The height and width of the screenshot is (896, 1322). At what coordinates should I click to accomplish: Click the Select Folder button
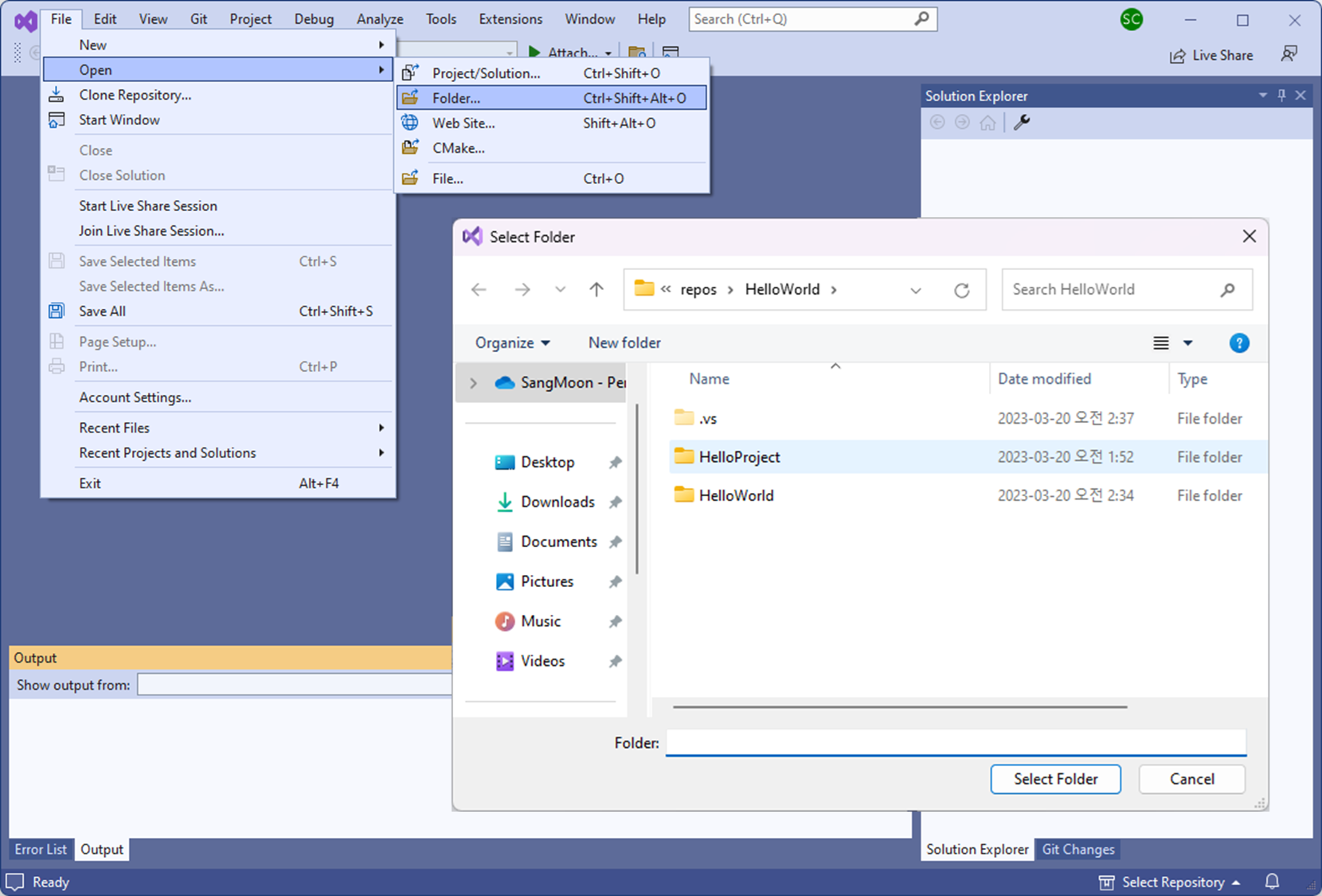click(1055, 779)
